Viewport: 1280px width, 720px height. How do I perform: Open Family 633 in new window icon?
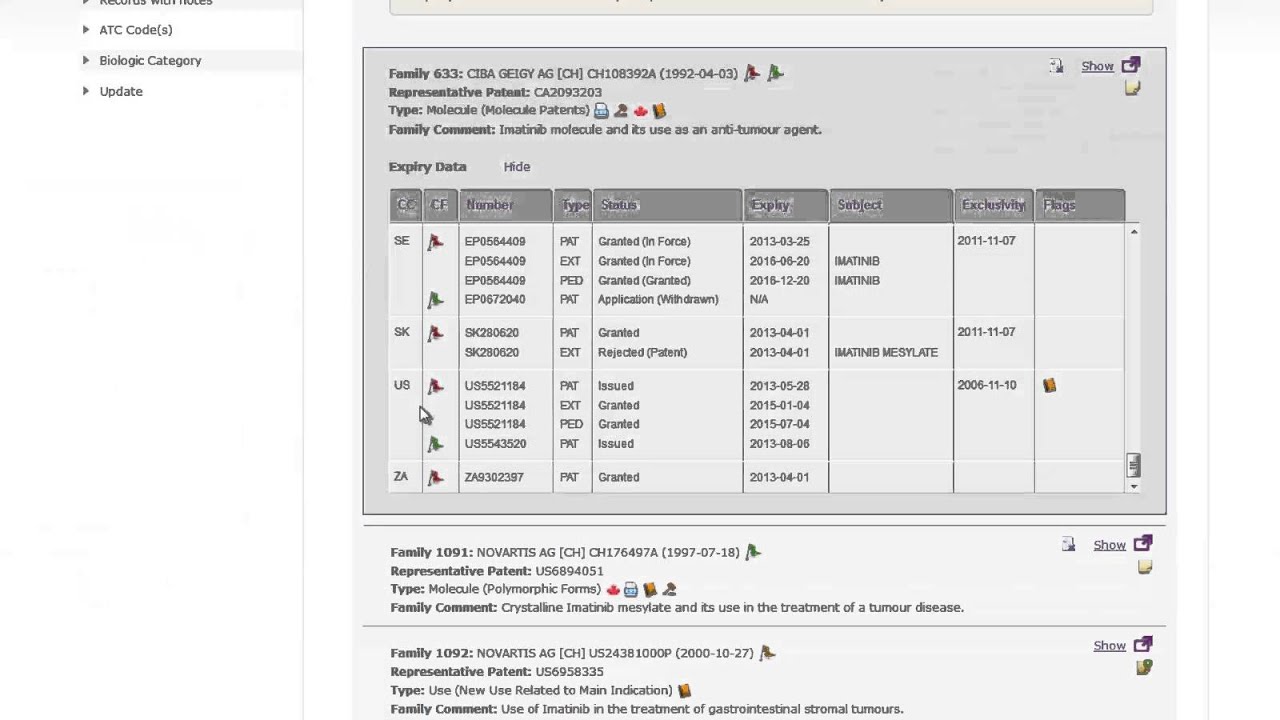1131,65
